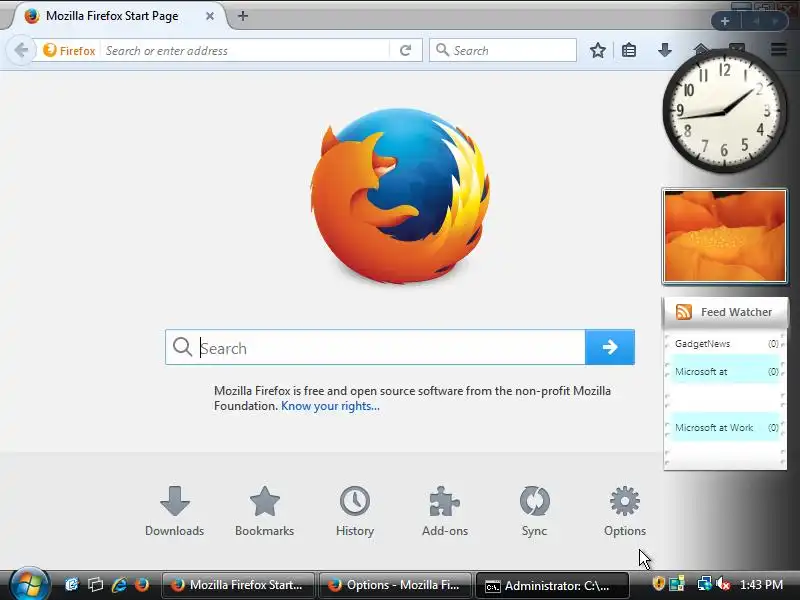800x600 pixels.
Task: Open the History shortcut icon
Action: 355,501
